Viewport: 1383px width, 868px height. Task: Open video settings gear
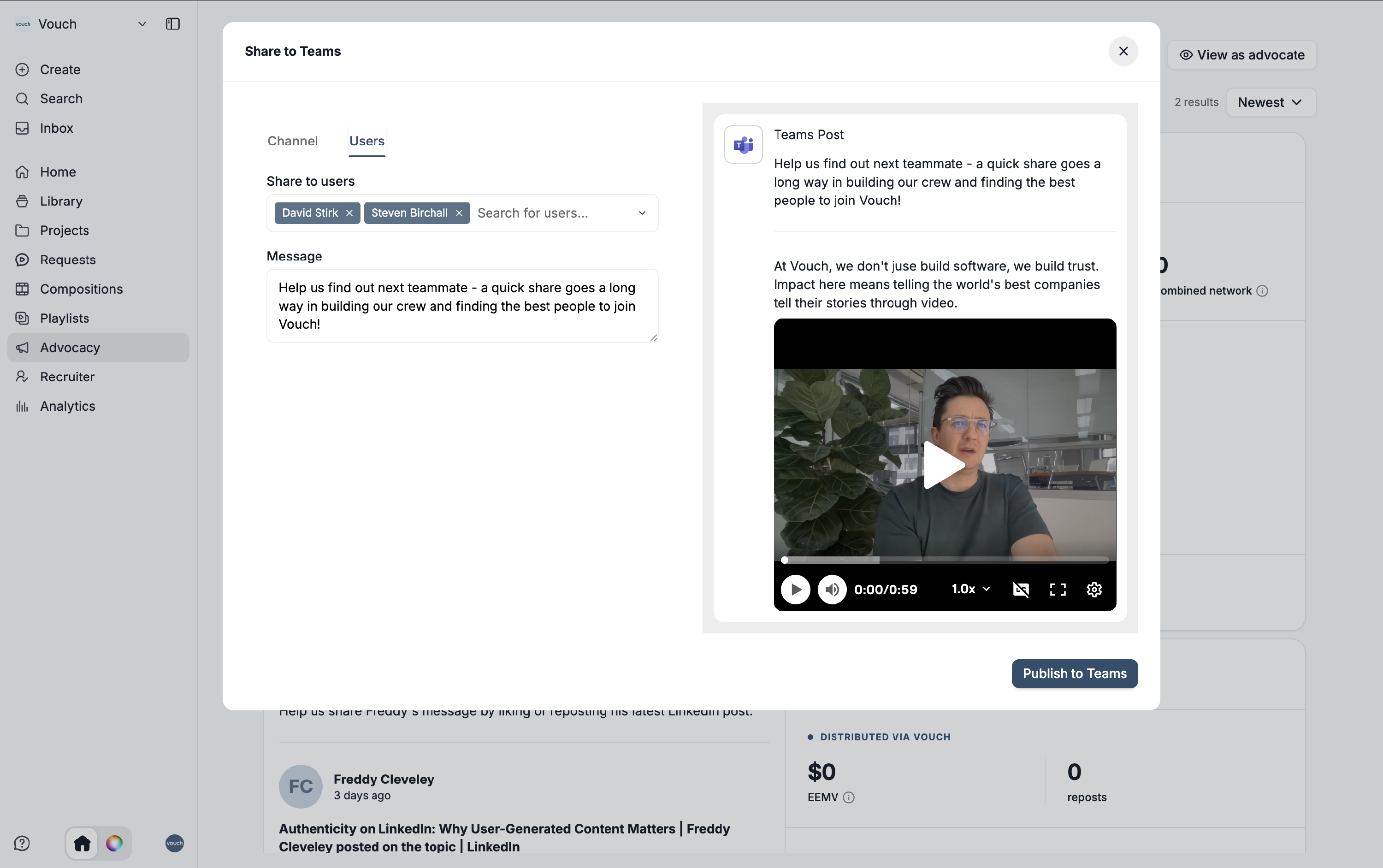(x=1094, y=590)
